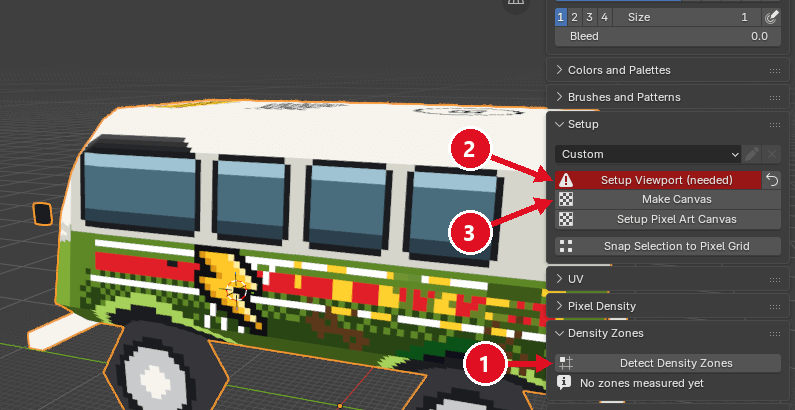Click drag handle of Density Zones panel
The height and width of the screenshot is (410, 795).
pyautogui.click(x=775, y=333)
